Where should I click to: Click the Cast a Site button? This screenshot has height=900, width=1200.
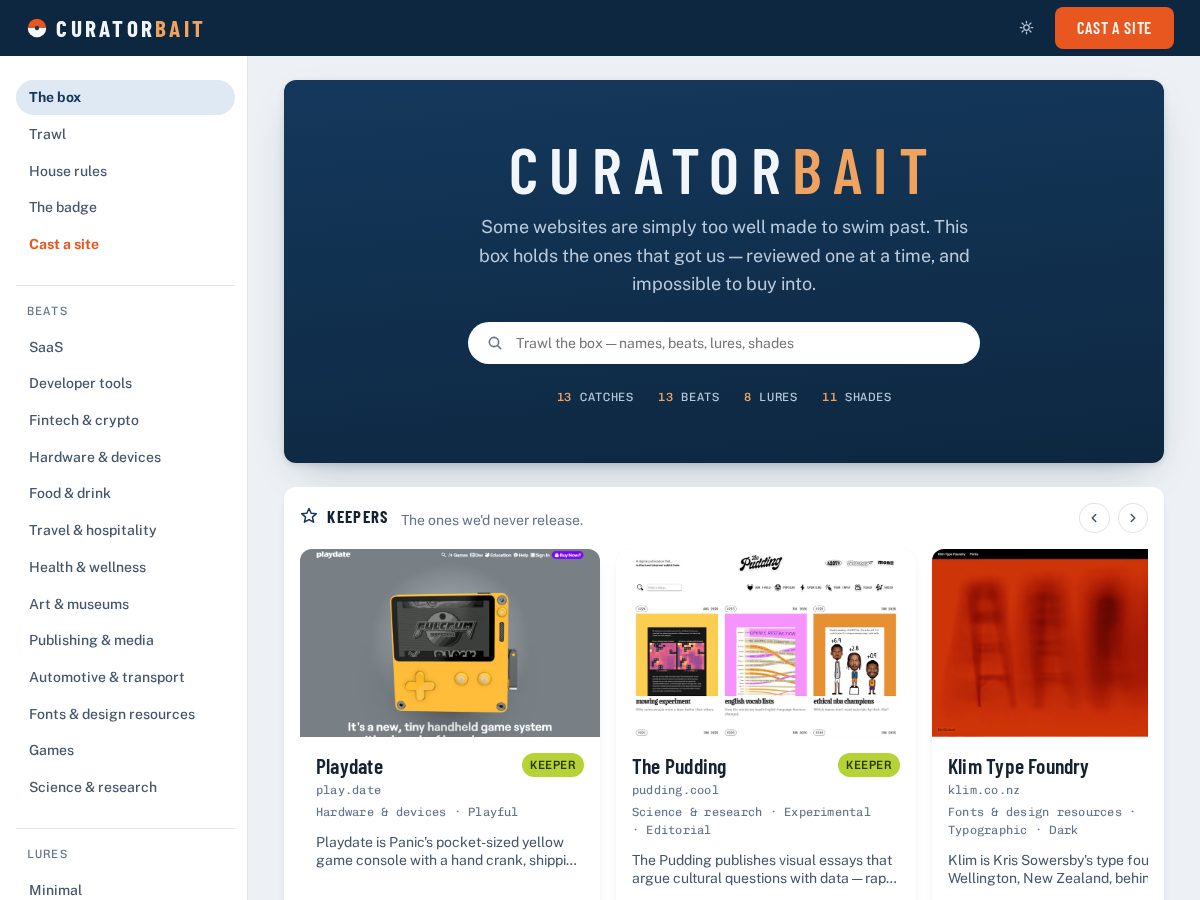(1114, 28)
